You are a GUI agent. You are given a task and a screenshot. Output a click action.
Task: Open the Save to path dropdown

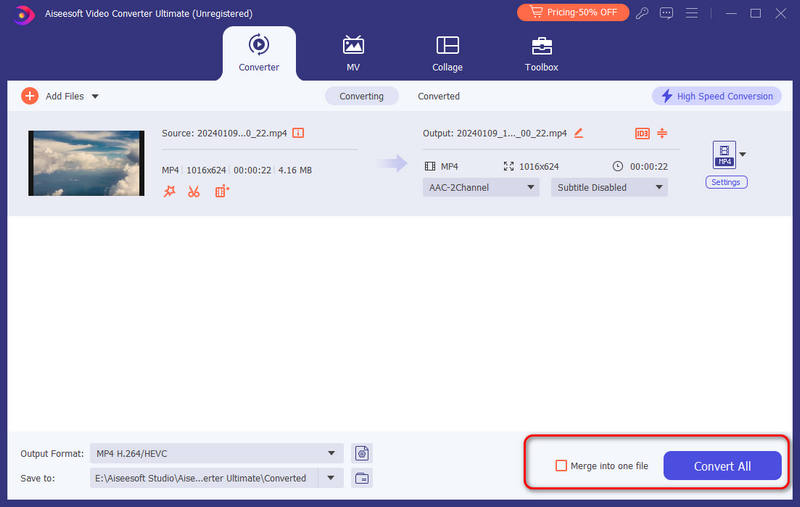click(331, 478)
